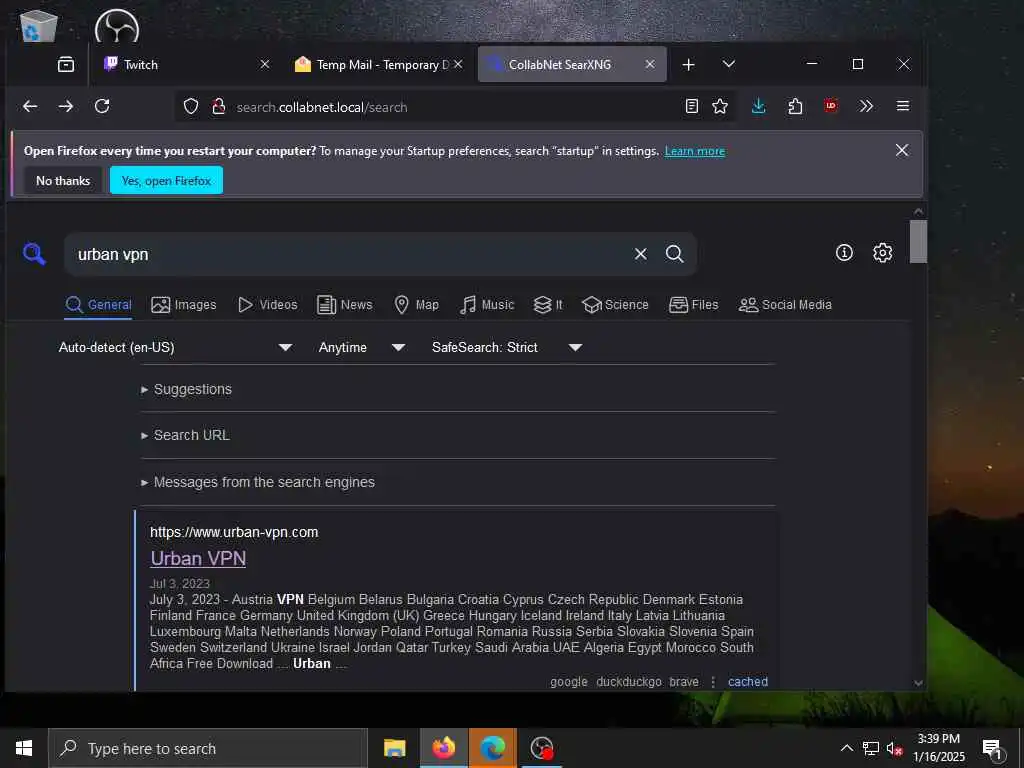Image resolution: width=1024 pixels, height=768 pixels.
Task: Open a new browser tab
Action: click(x=688, y=65)
